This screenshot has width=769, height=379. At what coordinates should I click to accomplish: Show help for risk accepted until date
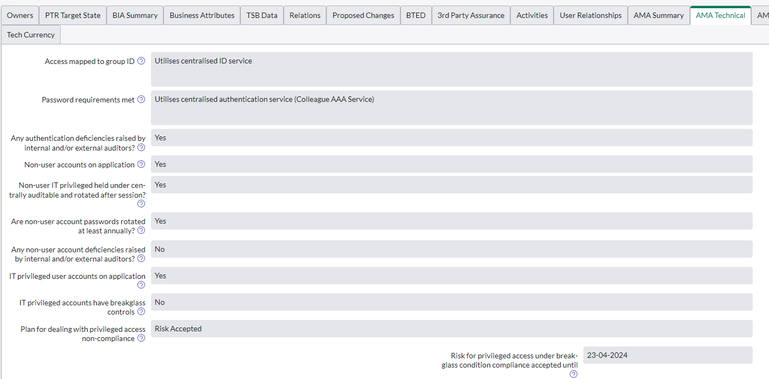(x=574, y=374)
